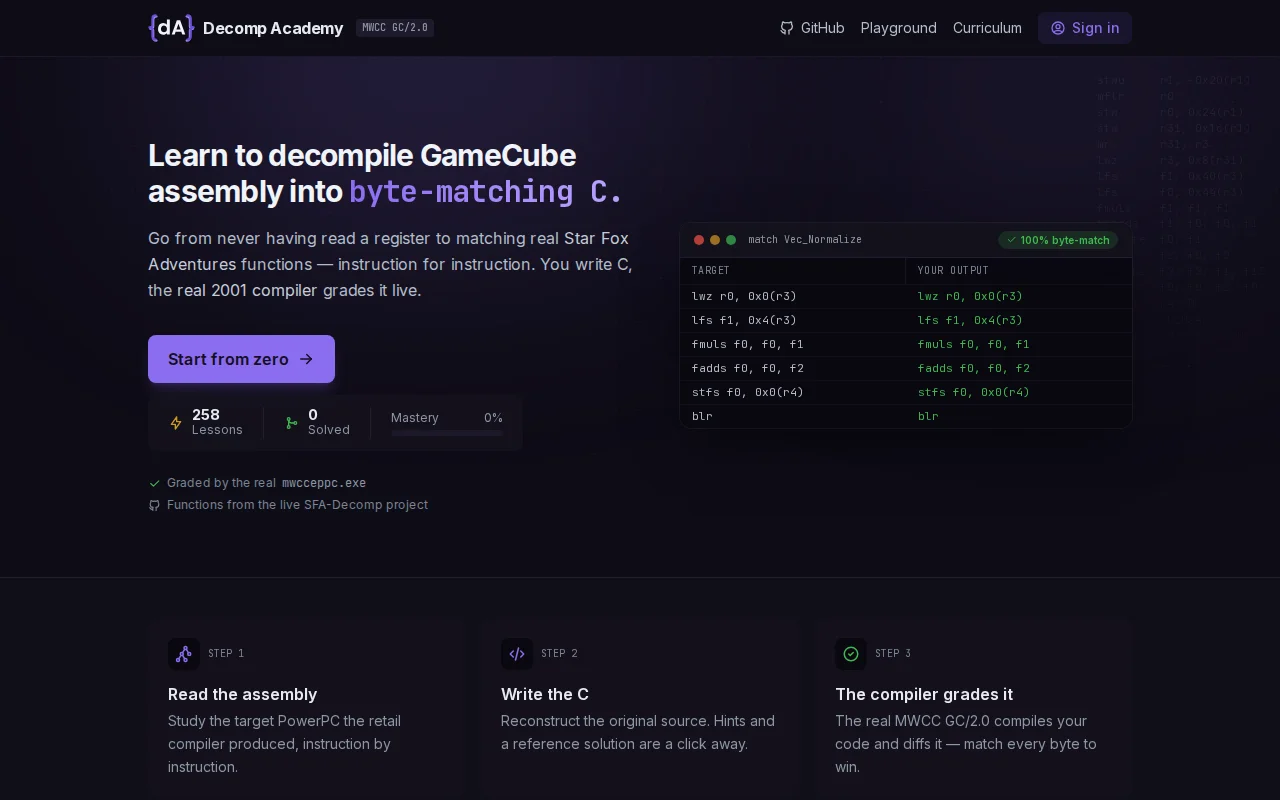Go to the Playground page
1280x800 pixels.
tap(899, 28)
